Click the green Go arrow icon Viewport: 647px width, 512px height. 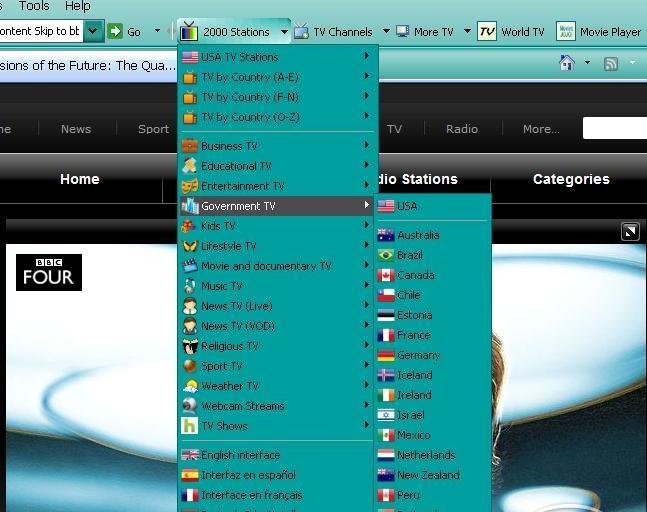115,31
